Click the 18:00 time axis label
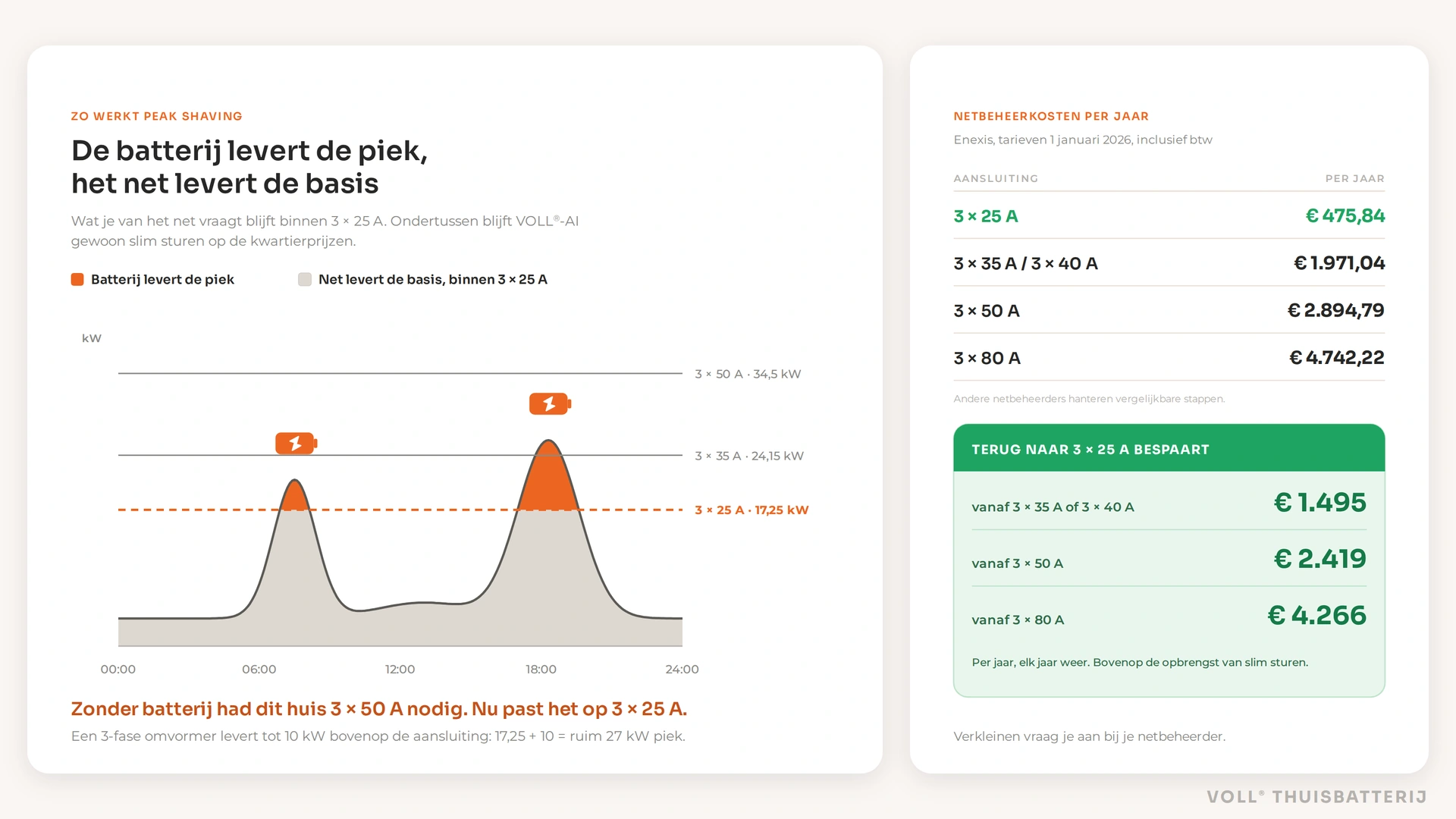 click(541, 670)
